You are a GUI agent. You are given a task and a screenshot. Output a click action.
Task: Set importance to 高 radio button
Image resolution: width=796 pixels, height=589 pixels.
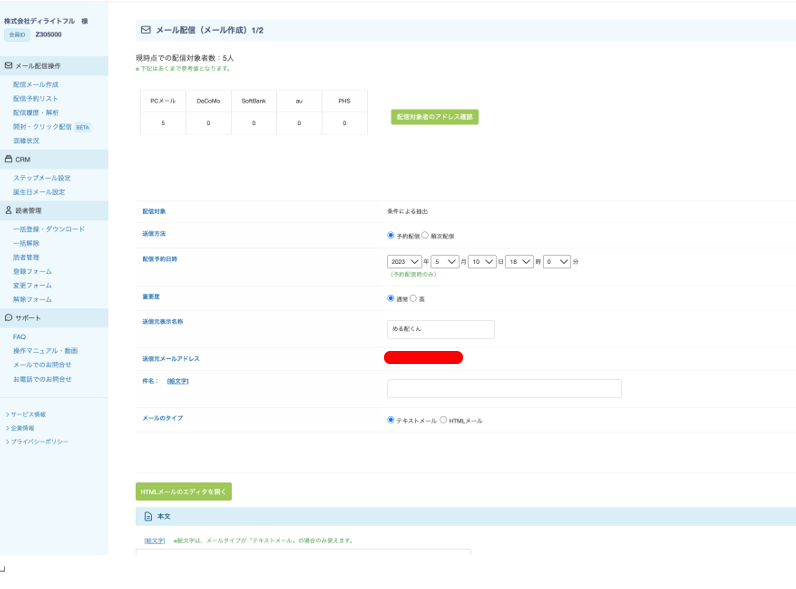[414, 298]
